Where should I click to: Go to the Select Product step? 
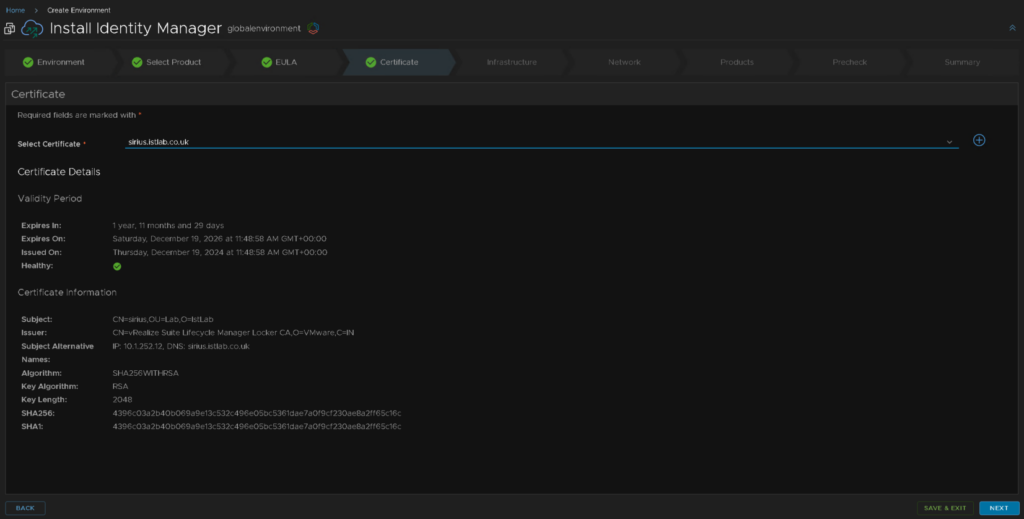(173, 62)
